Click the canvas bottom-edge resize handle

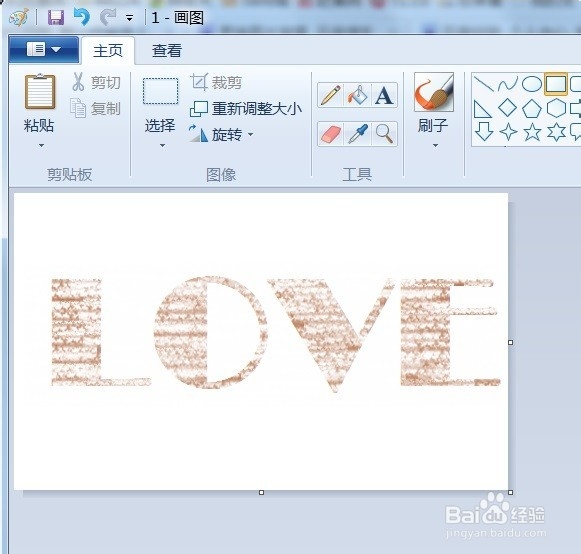coord(261,492)
